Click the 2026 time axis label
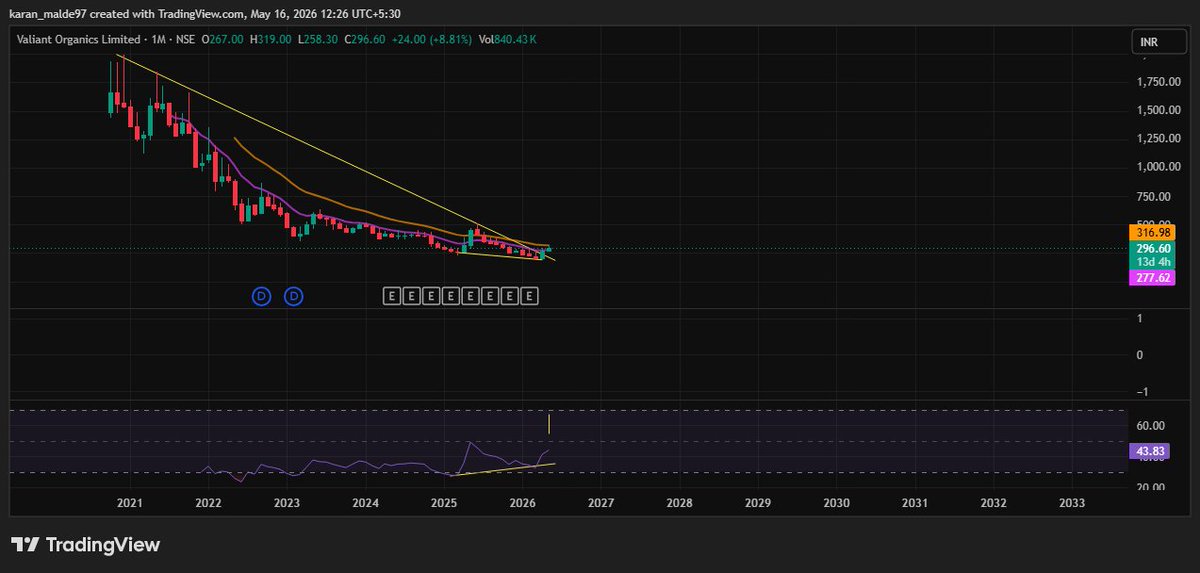The height and width of the screenshot is (573, 1200). click(x=522, y=502)
